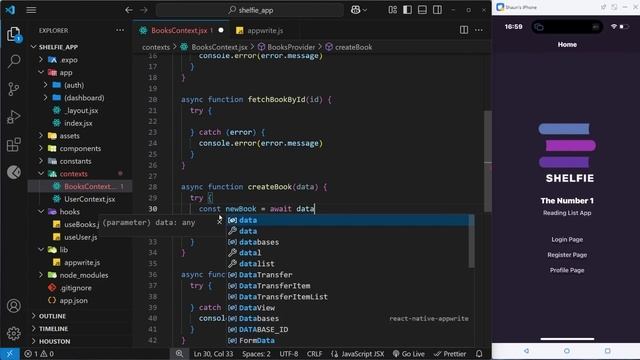Click the command center search shelfie_app
The image size is (640, 360).
(x=250, y=10)
